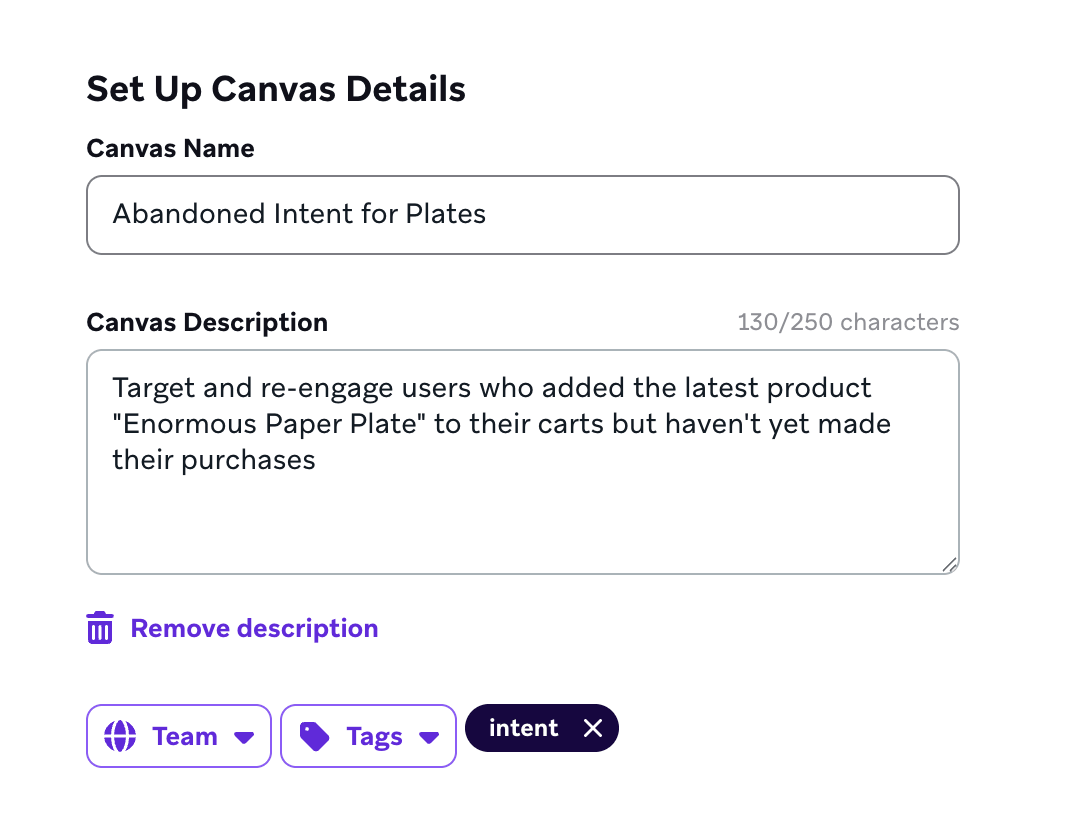
Task: Click the description box resize handle
Action: pyautogui.click(x=949, y=564)
